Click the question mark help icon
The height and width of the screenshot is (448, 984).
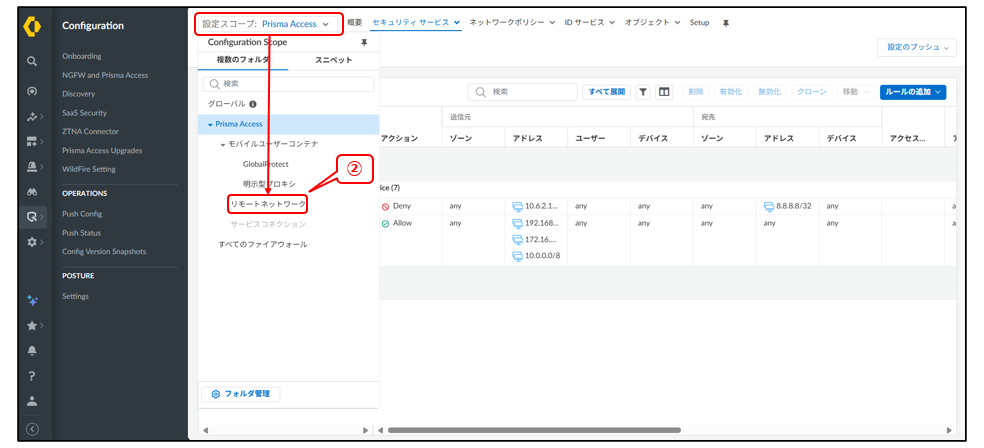[32, 376]
